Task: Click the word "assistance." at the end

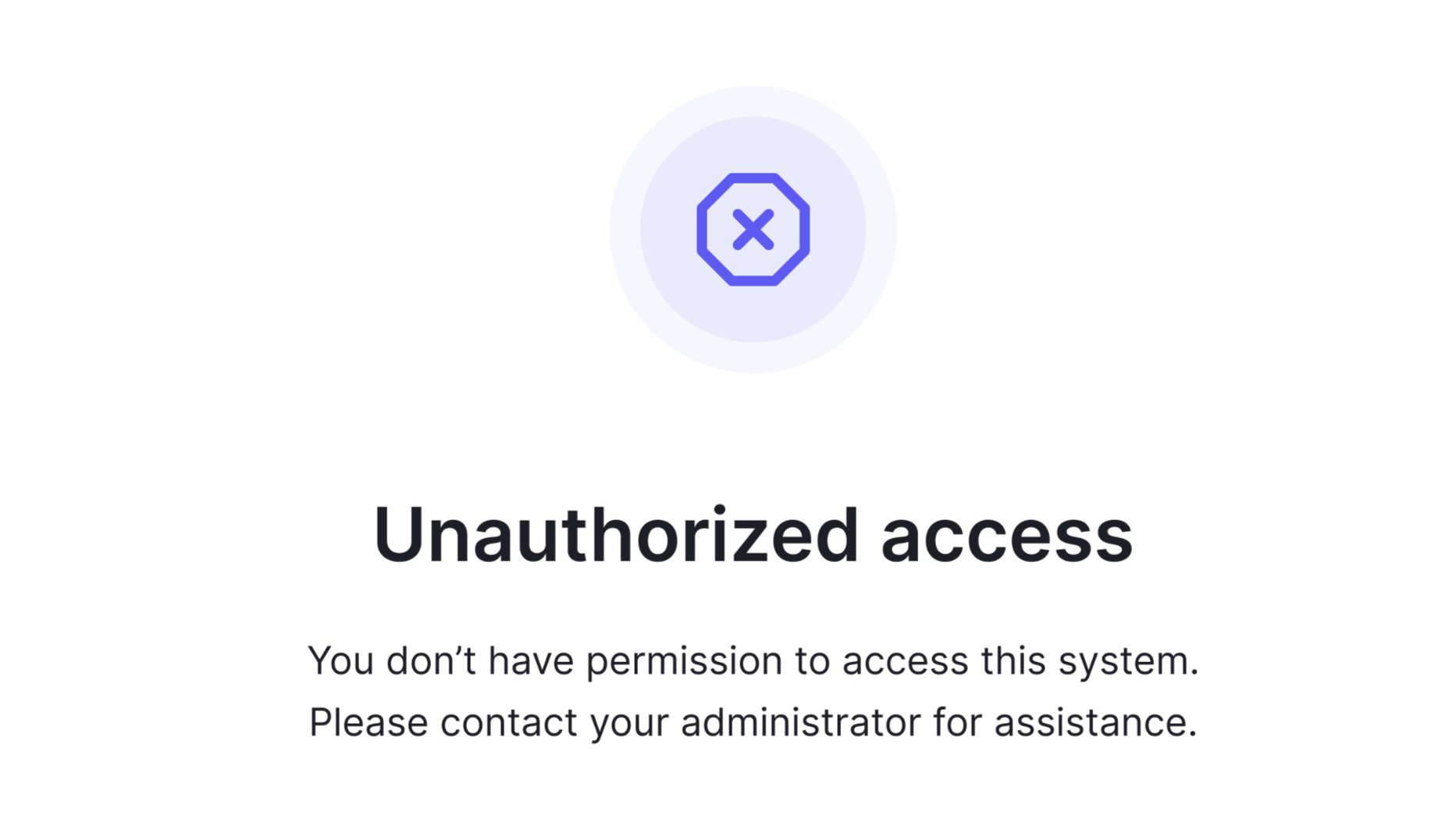Action: (x=1095, y=723)
